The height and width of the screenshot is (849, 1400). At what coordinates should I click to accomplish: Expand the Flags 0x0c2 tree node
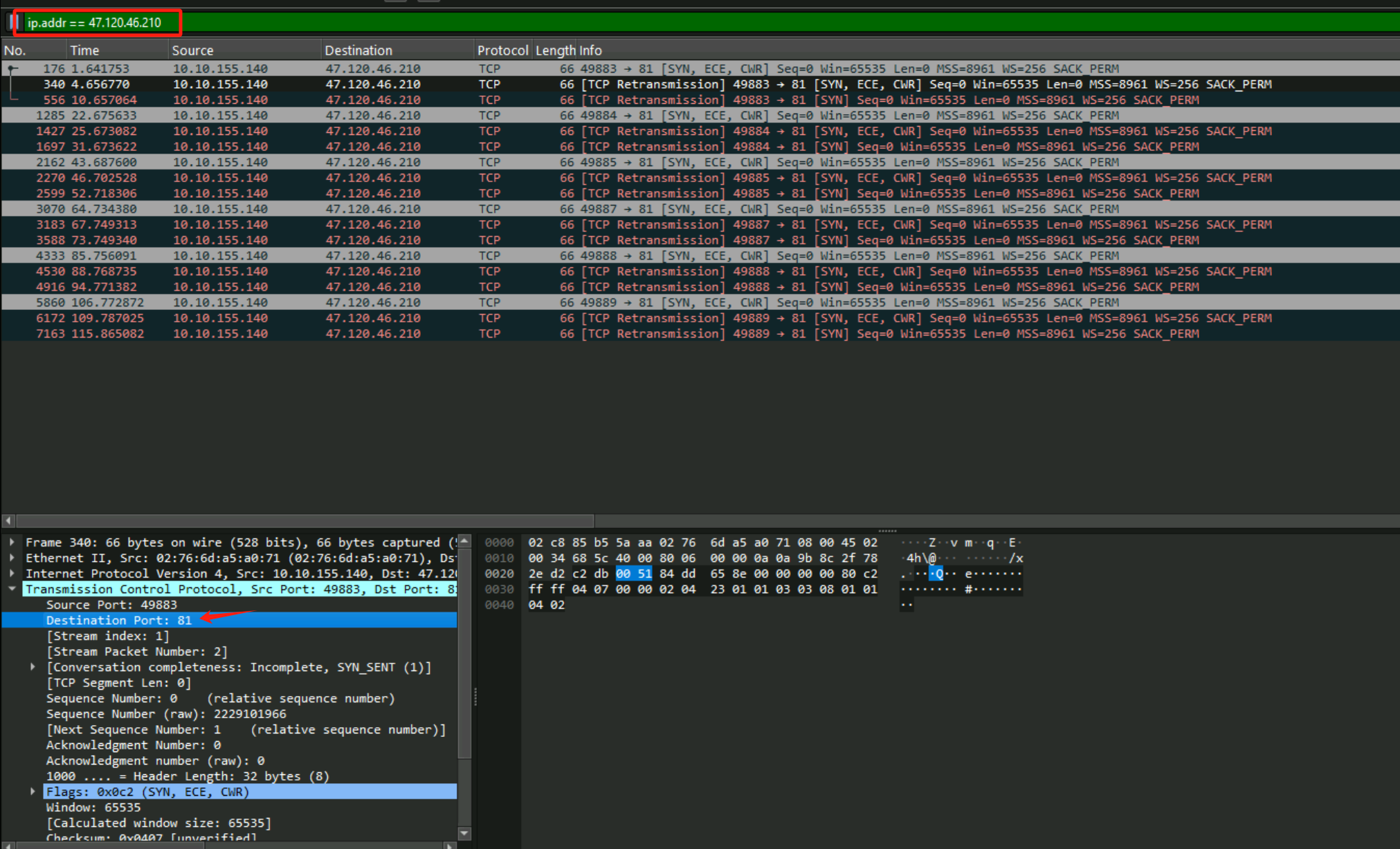33,792
